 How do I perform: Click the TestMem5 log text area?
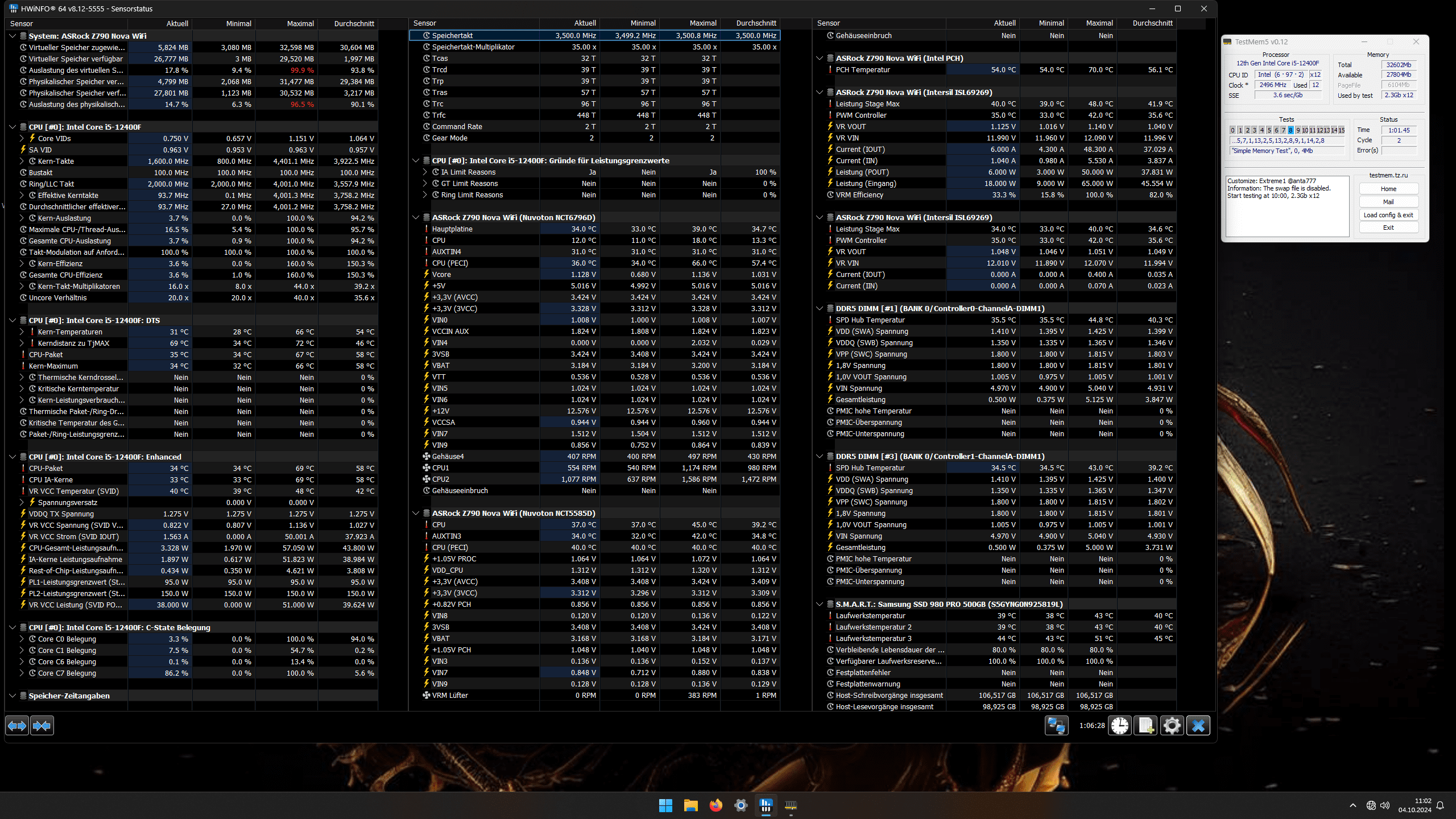(1287, 206)
